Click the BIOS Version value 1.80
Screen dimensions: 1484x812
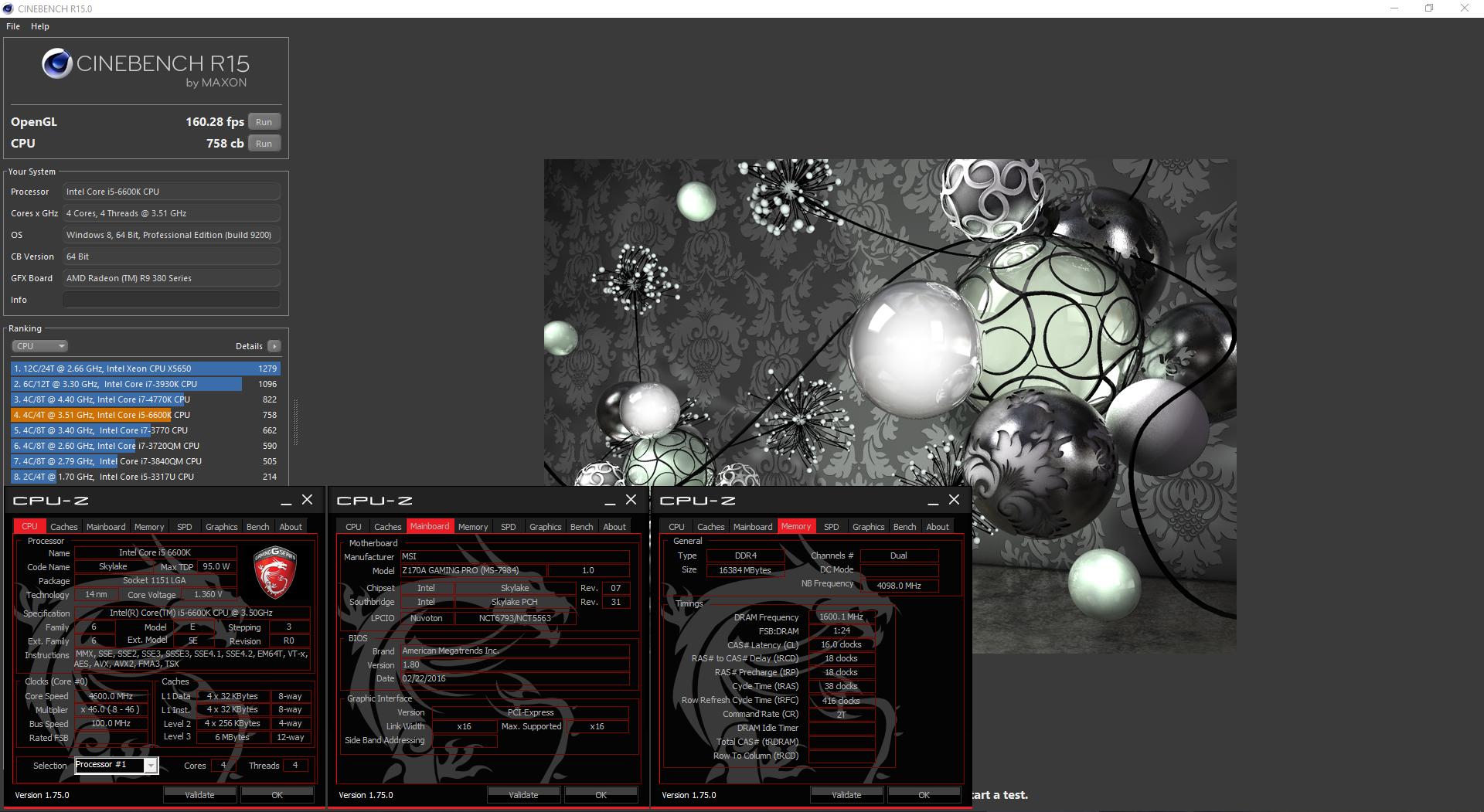click(x=515, y=664)
